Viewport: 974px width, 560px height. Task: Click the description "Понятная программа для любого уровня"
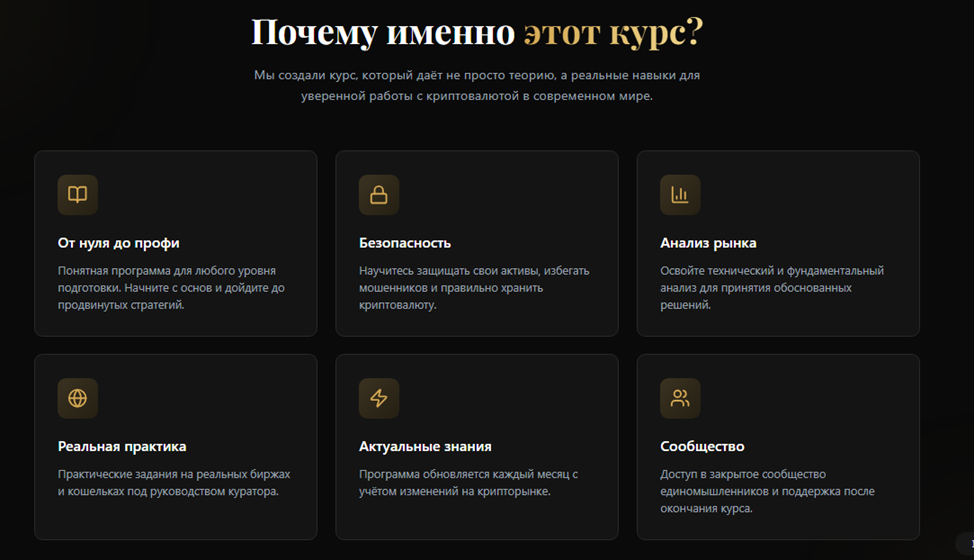171,288
